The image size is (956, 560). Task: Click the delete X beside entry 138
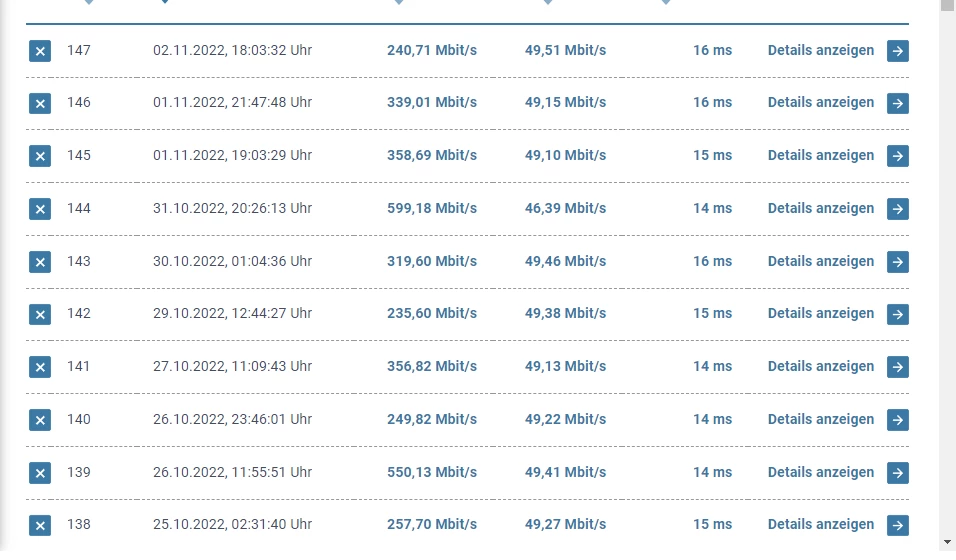(x=40, y=525)
